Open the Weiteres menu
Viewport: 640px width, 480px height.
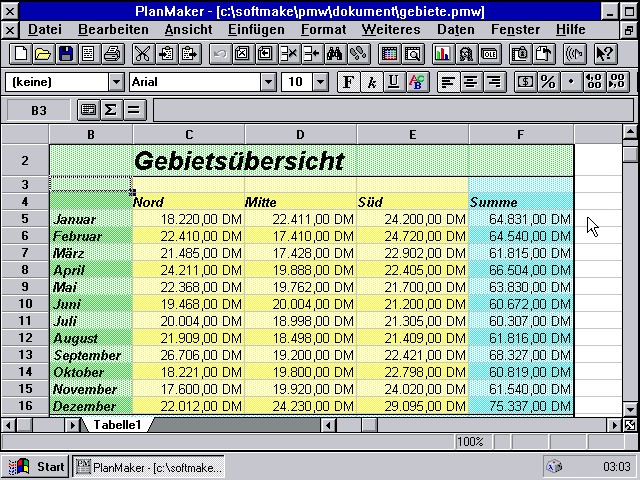391,29
